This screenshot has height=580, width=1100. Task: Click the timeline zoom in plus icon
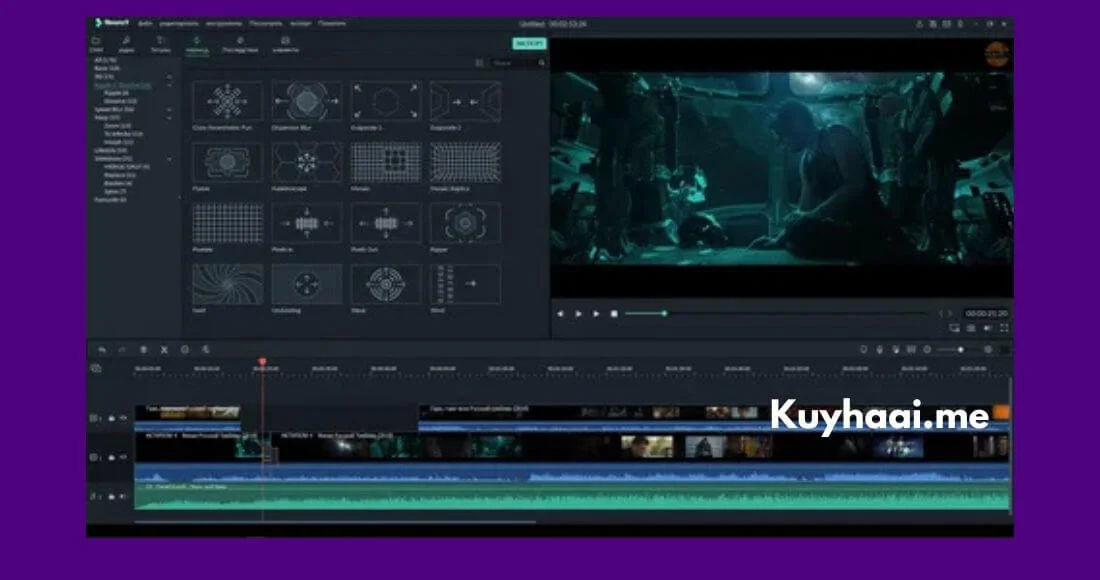coord(988,349)
